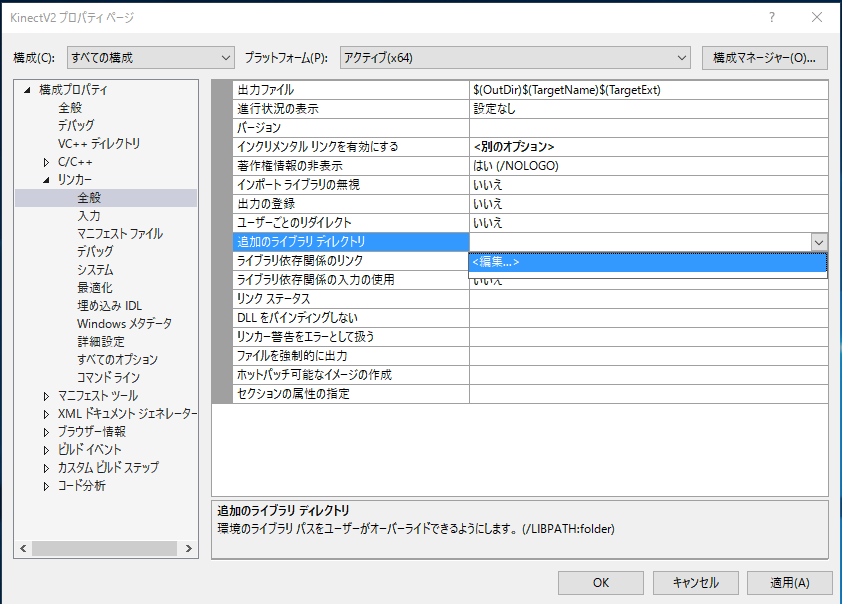Click the help question mark icon
Image resolution: width=842 pixels, height=604 pixels.
(x=771, y=18)
